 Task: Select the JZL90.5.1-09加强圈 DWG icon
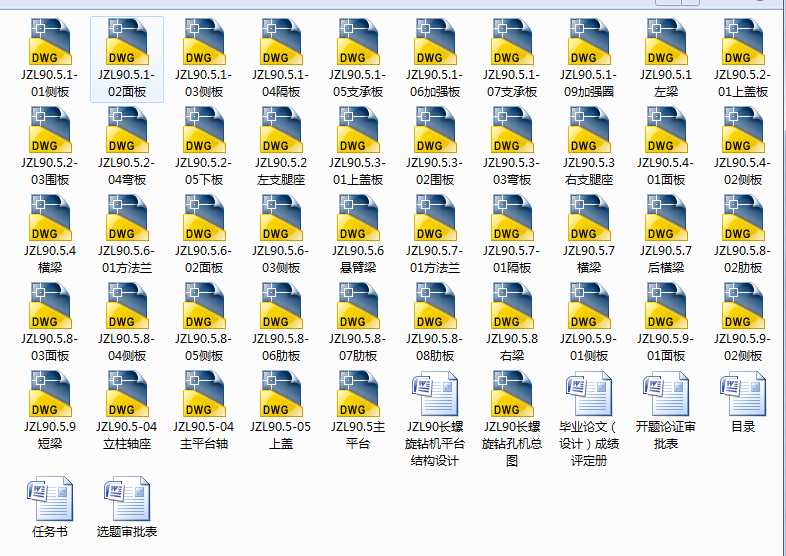[x=589, y=42]
